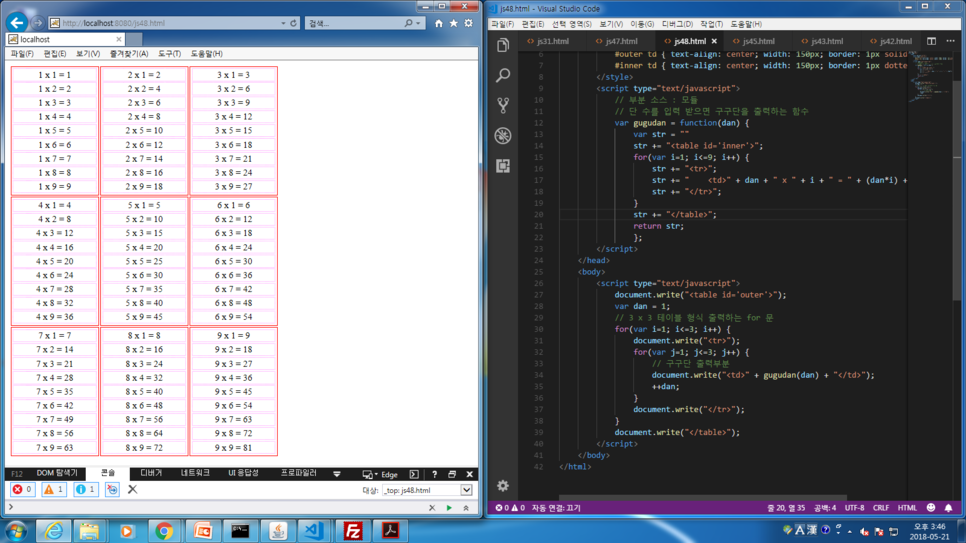Open the browser Tools gear icon

pos(468,23)
